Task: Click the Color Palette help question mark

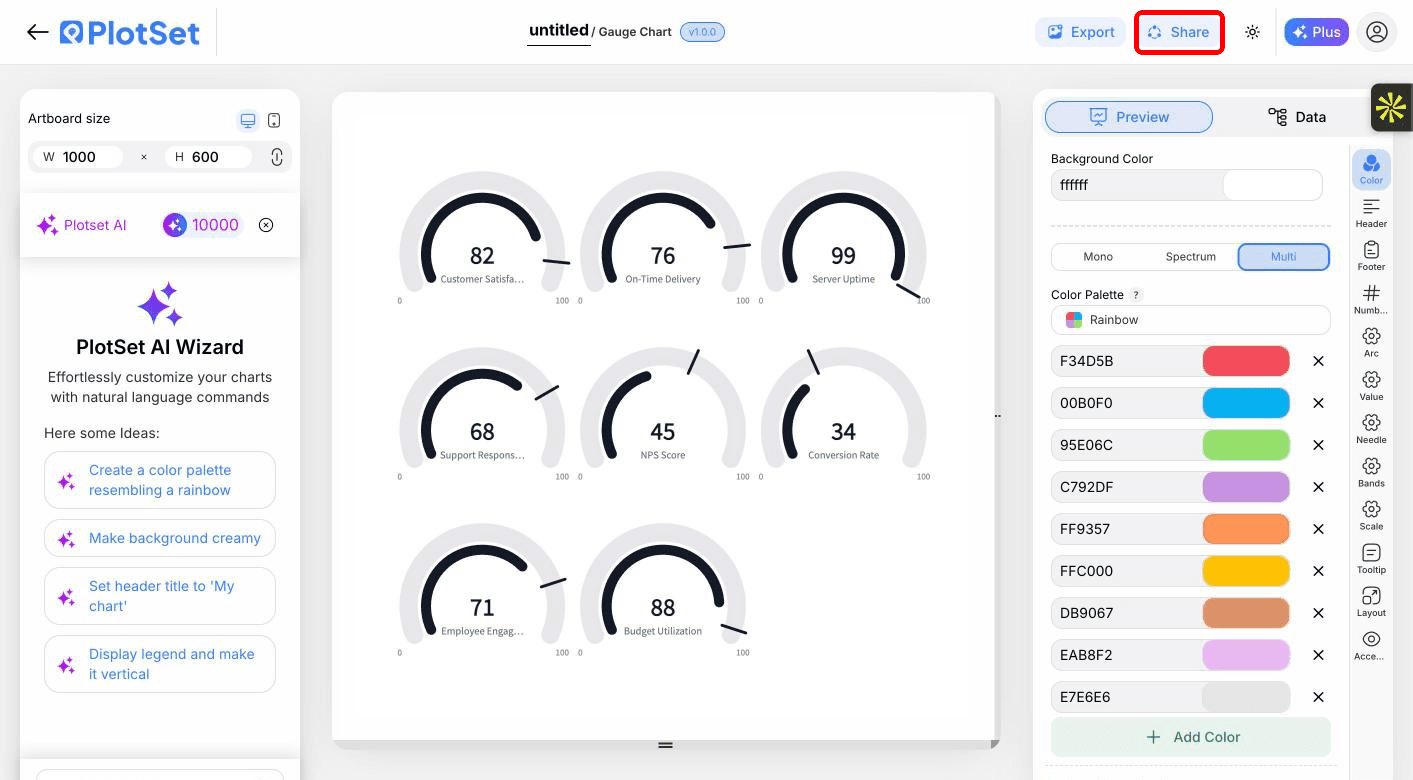Action: pyautogui.click(x=1136, y=295)
